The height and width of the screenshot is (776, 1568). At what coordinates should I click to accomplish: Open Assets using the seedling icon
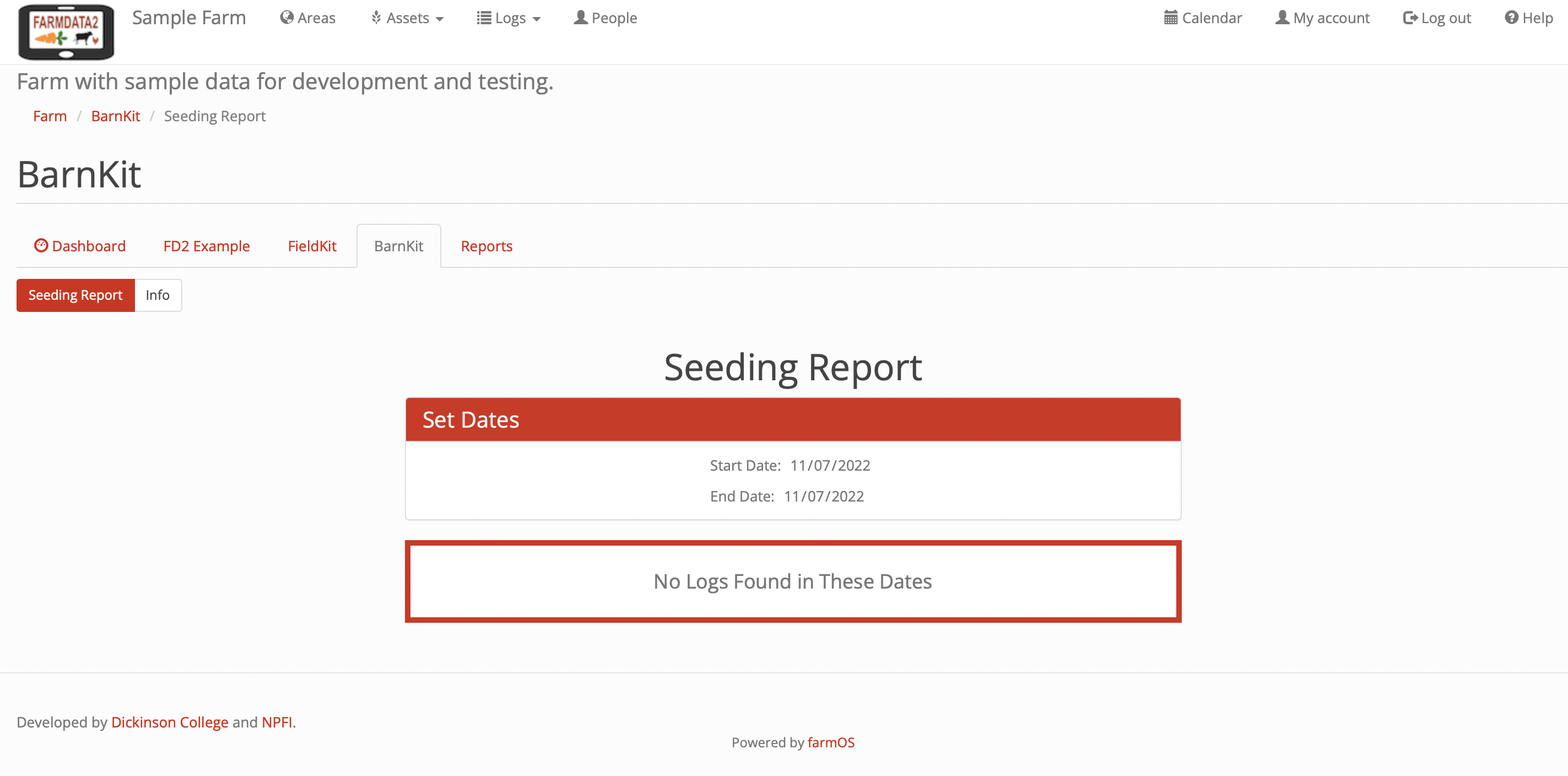(x=376, y=18)
